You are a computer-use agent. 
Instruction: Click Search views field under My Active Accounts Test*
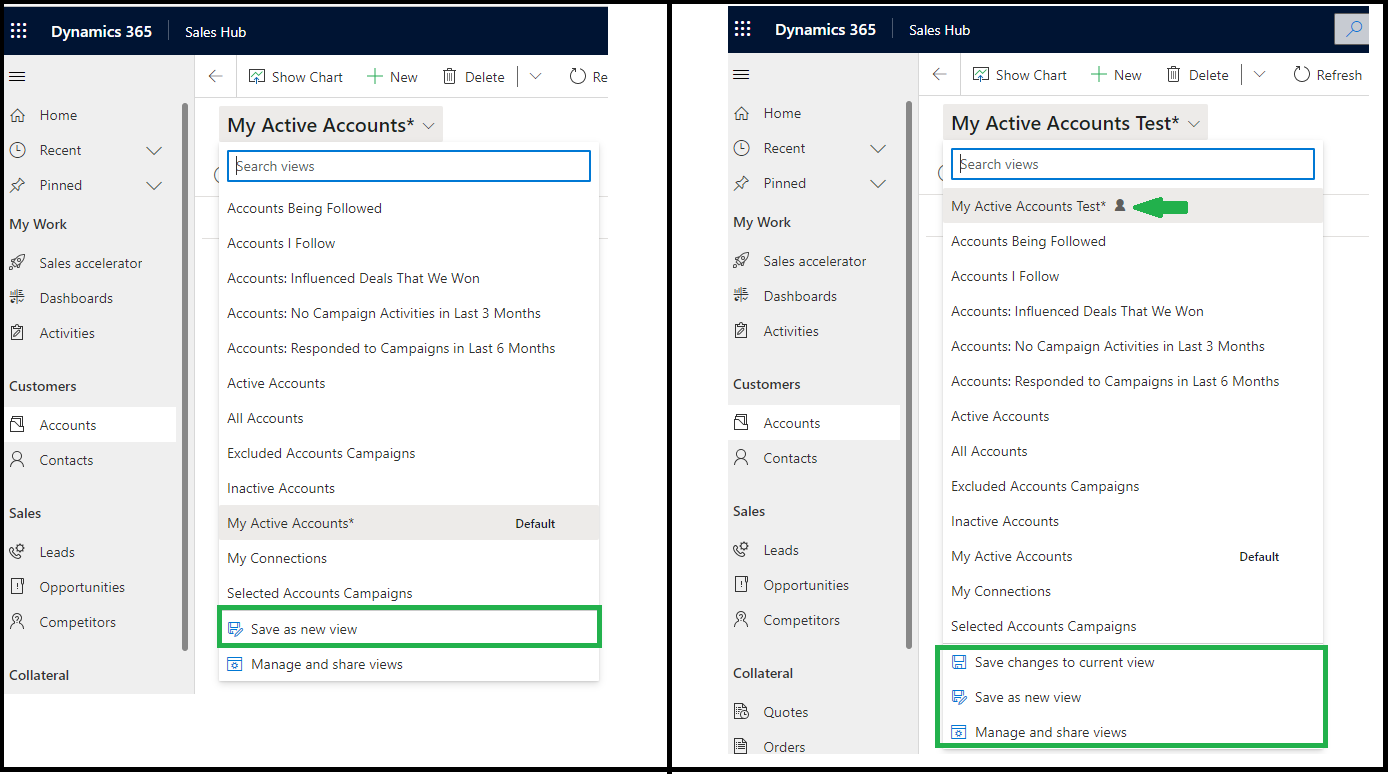coord(1132,164)
